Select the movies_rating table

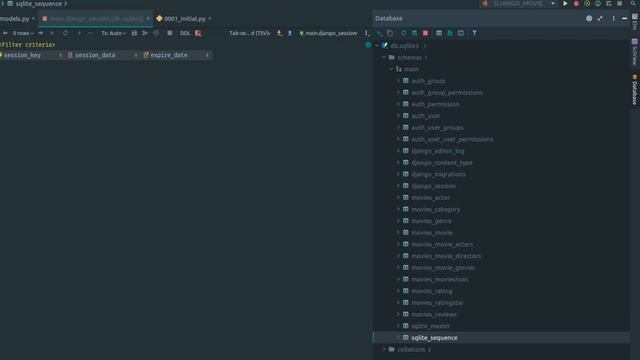(431, 291)
